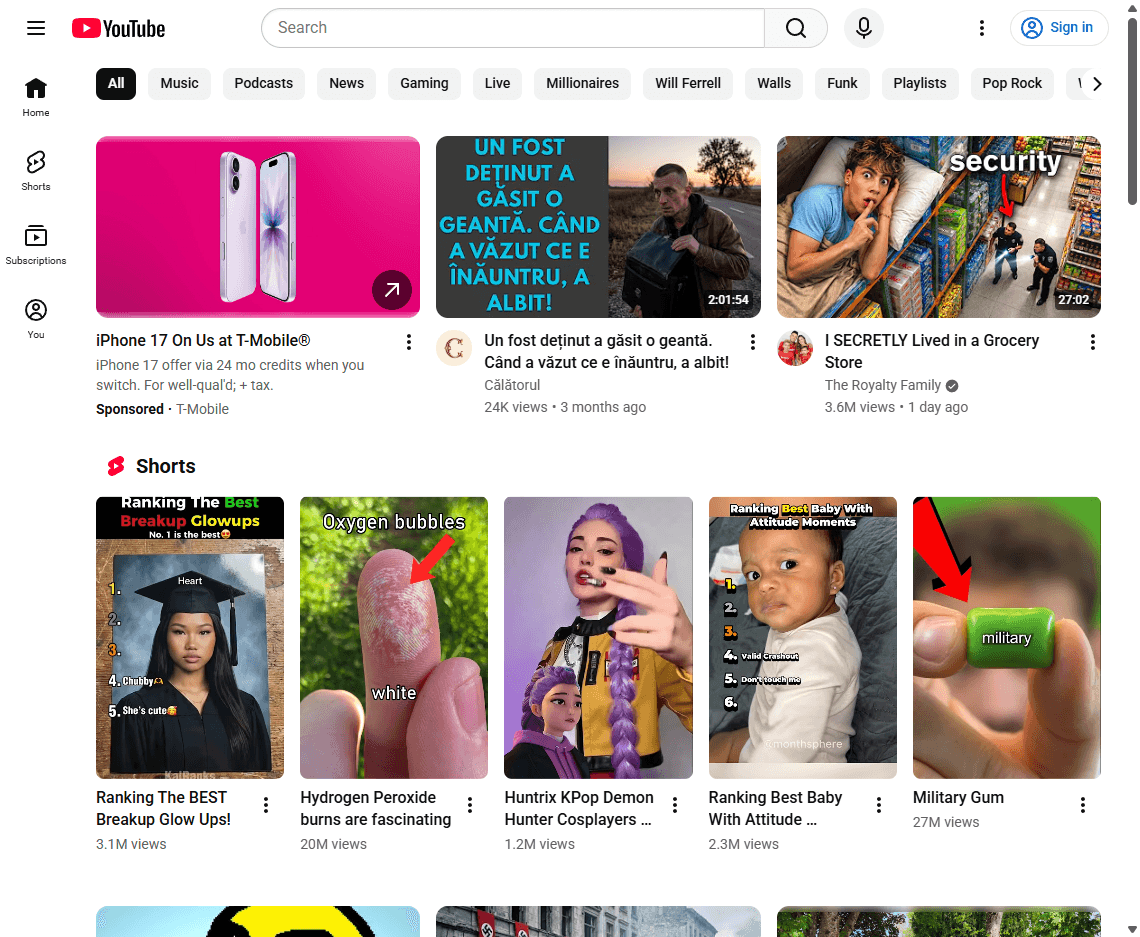The width and height of the screenshot is (1140, 937).
Task: Filter by the Podcasts chip
Action: [264, 84]
